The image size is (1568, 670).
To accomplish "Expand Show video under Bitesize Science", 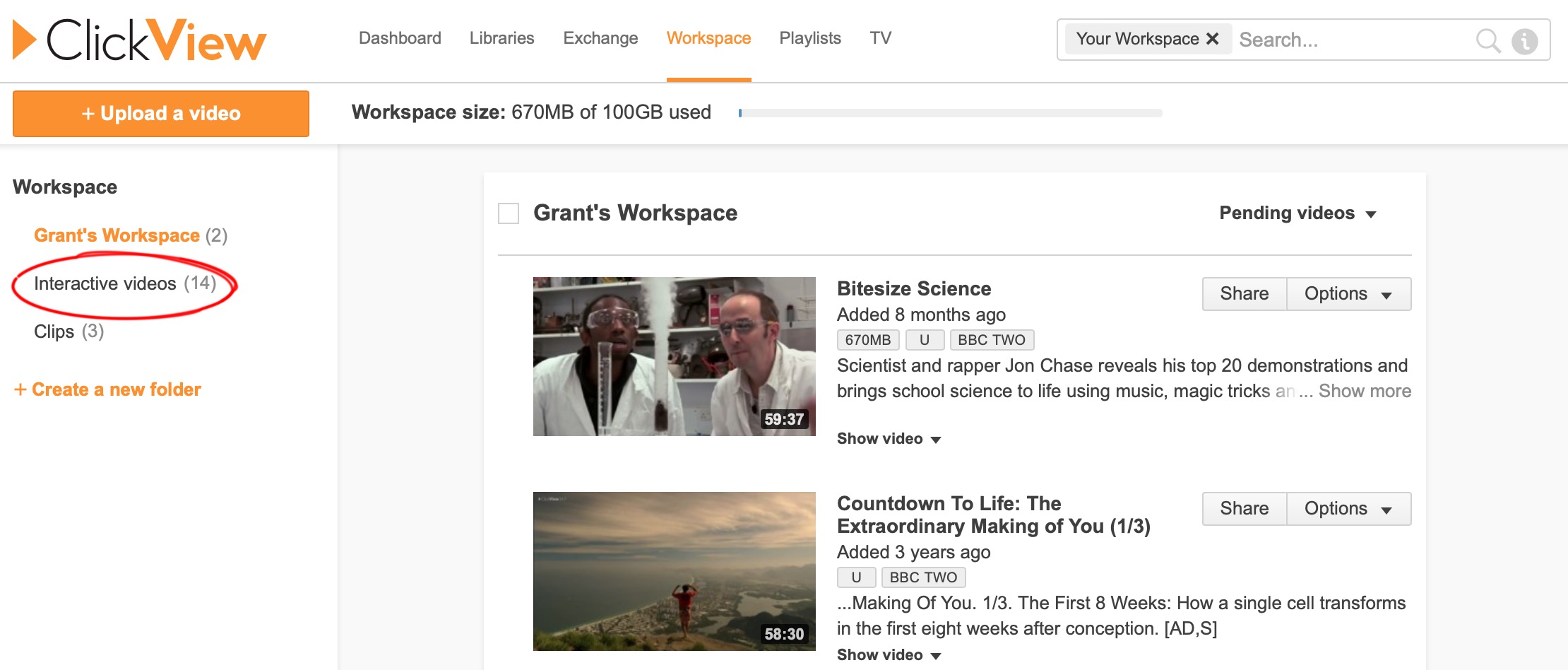I will pos(888,439).
